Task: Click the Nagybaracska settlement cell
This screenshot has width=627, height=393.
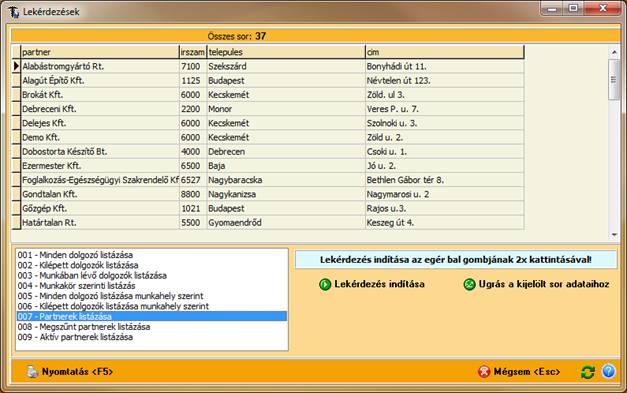Action: [286, 180]
